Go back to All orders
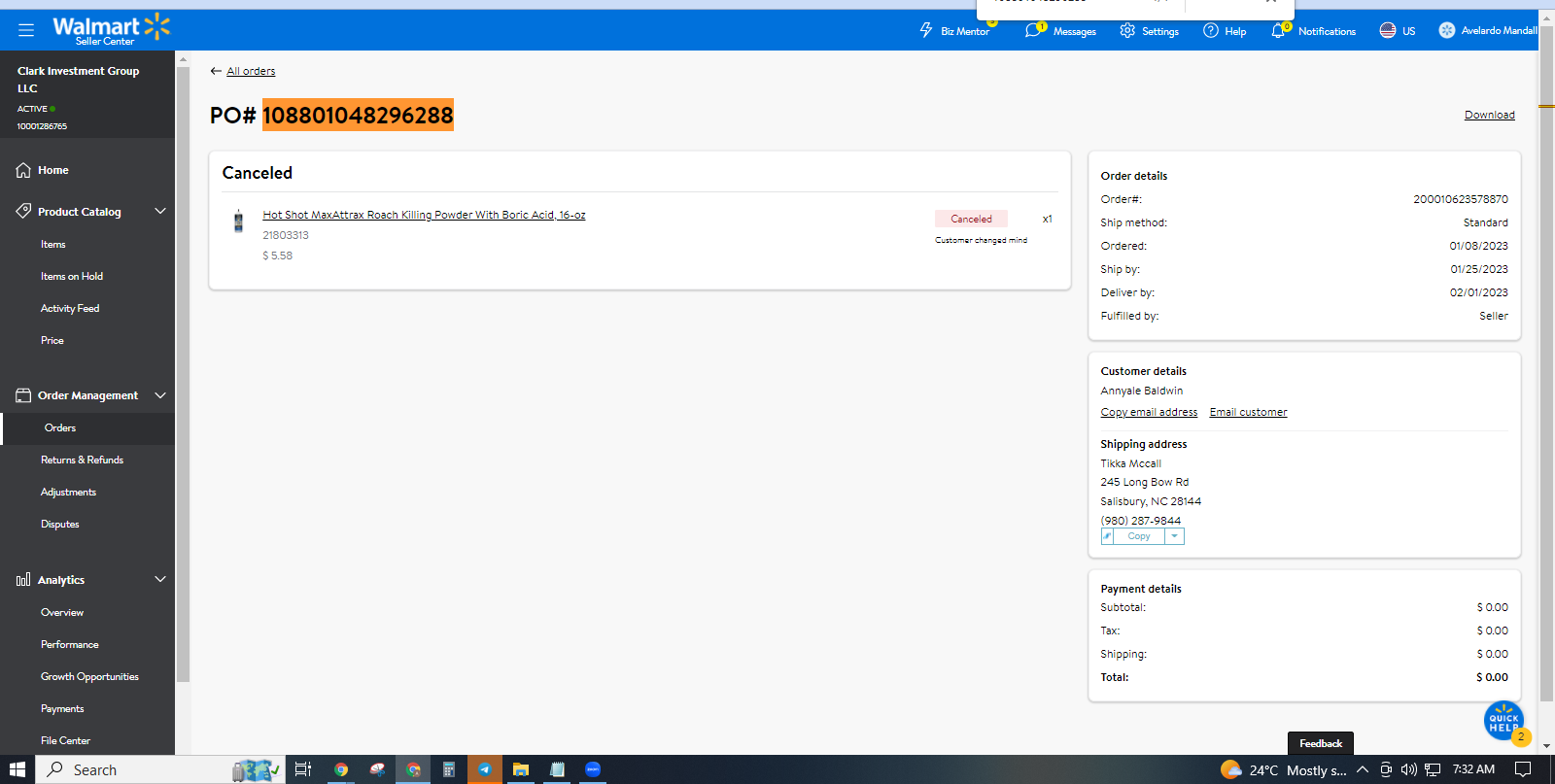 251,71
